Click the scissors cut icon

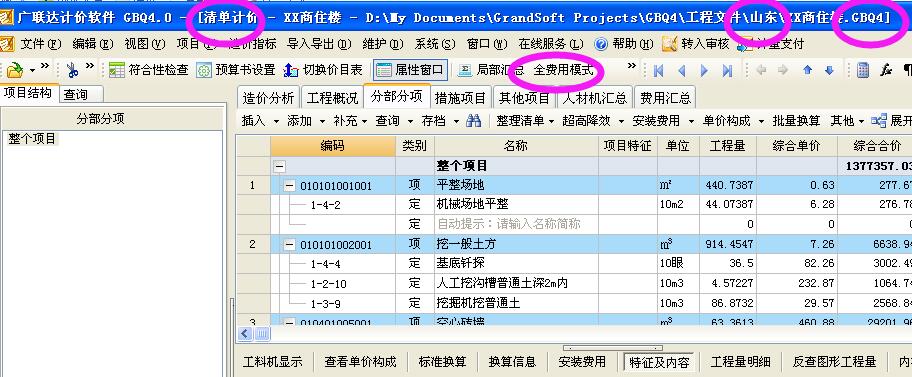click(72, 70)
